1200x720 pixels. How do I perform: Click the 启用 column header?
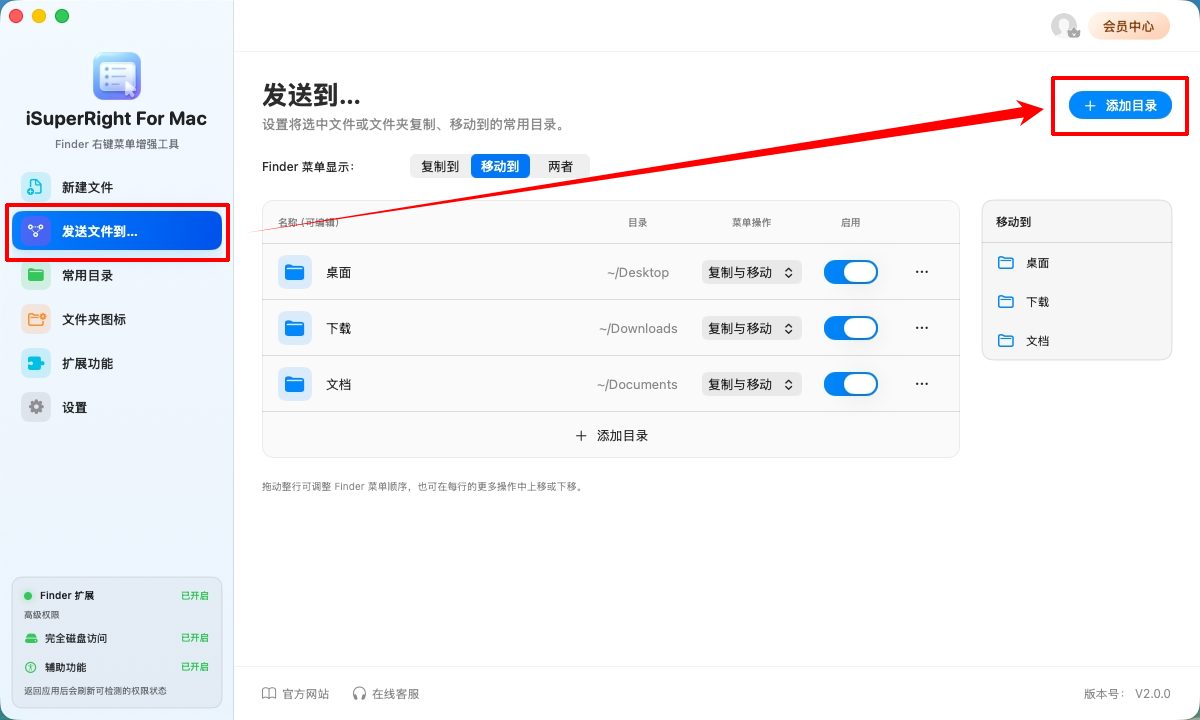pos(851,222)
